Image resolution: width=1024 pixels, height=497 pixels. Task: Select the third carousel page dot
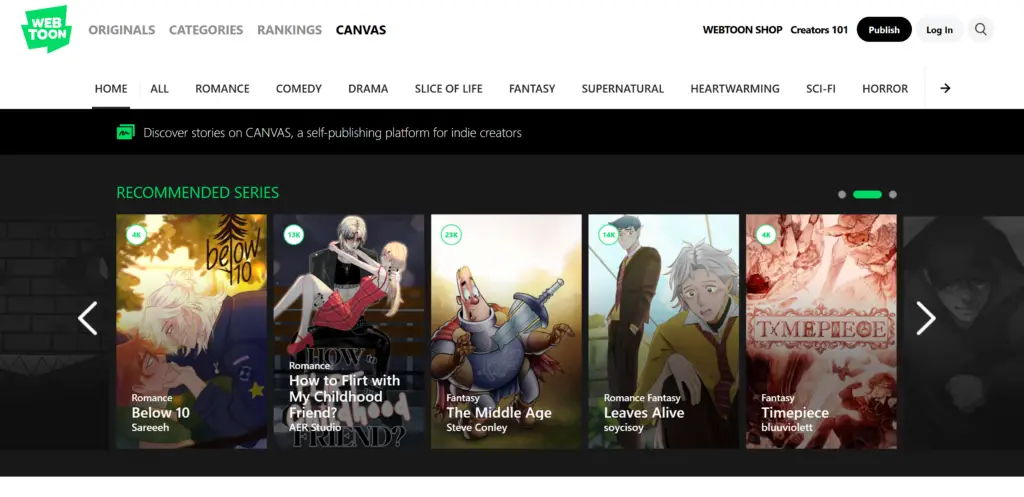coord(893,194)
